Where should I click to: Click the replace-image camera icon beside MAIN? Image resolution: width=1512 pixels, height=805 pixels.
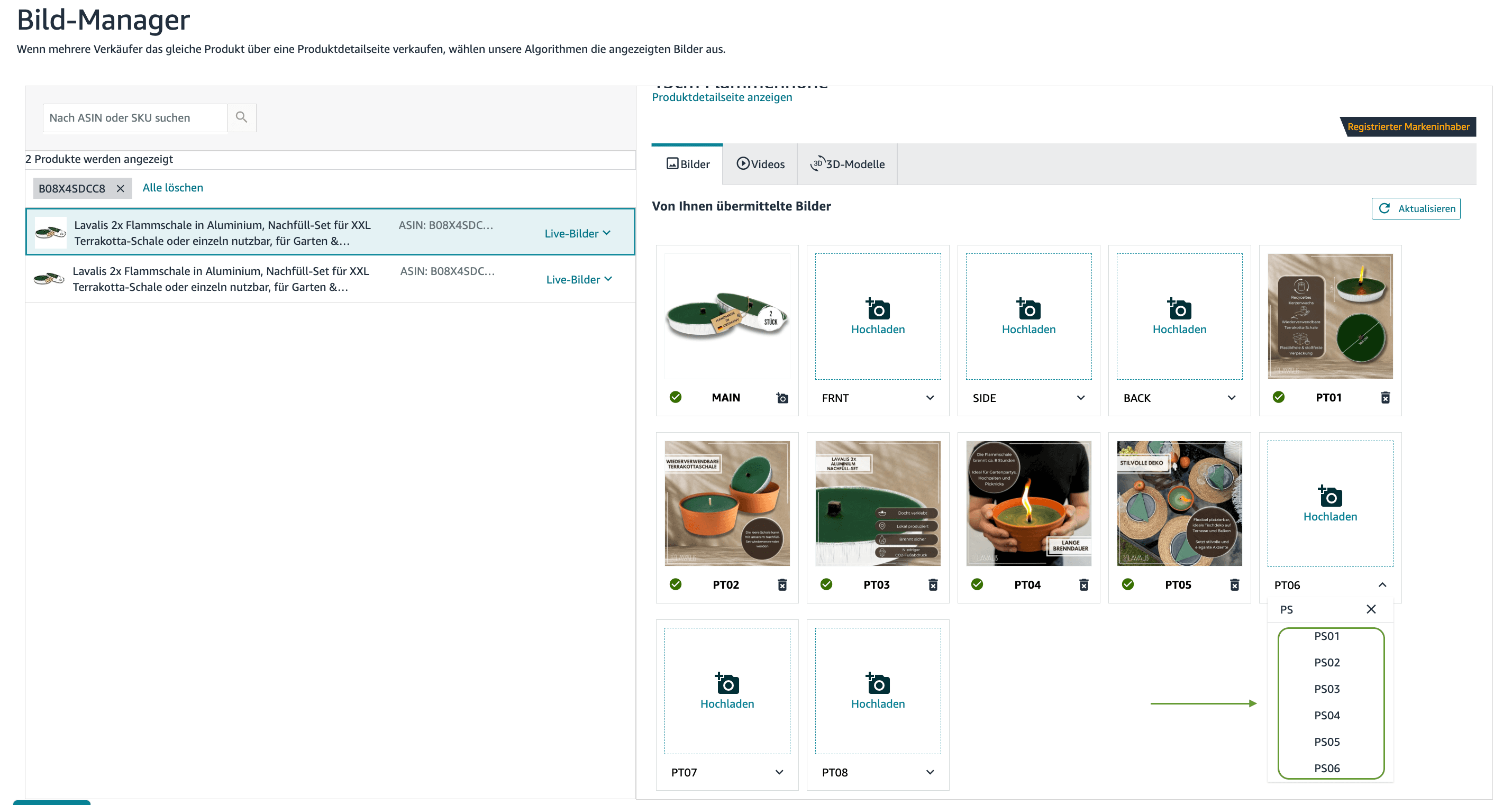pos(782,398)
